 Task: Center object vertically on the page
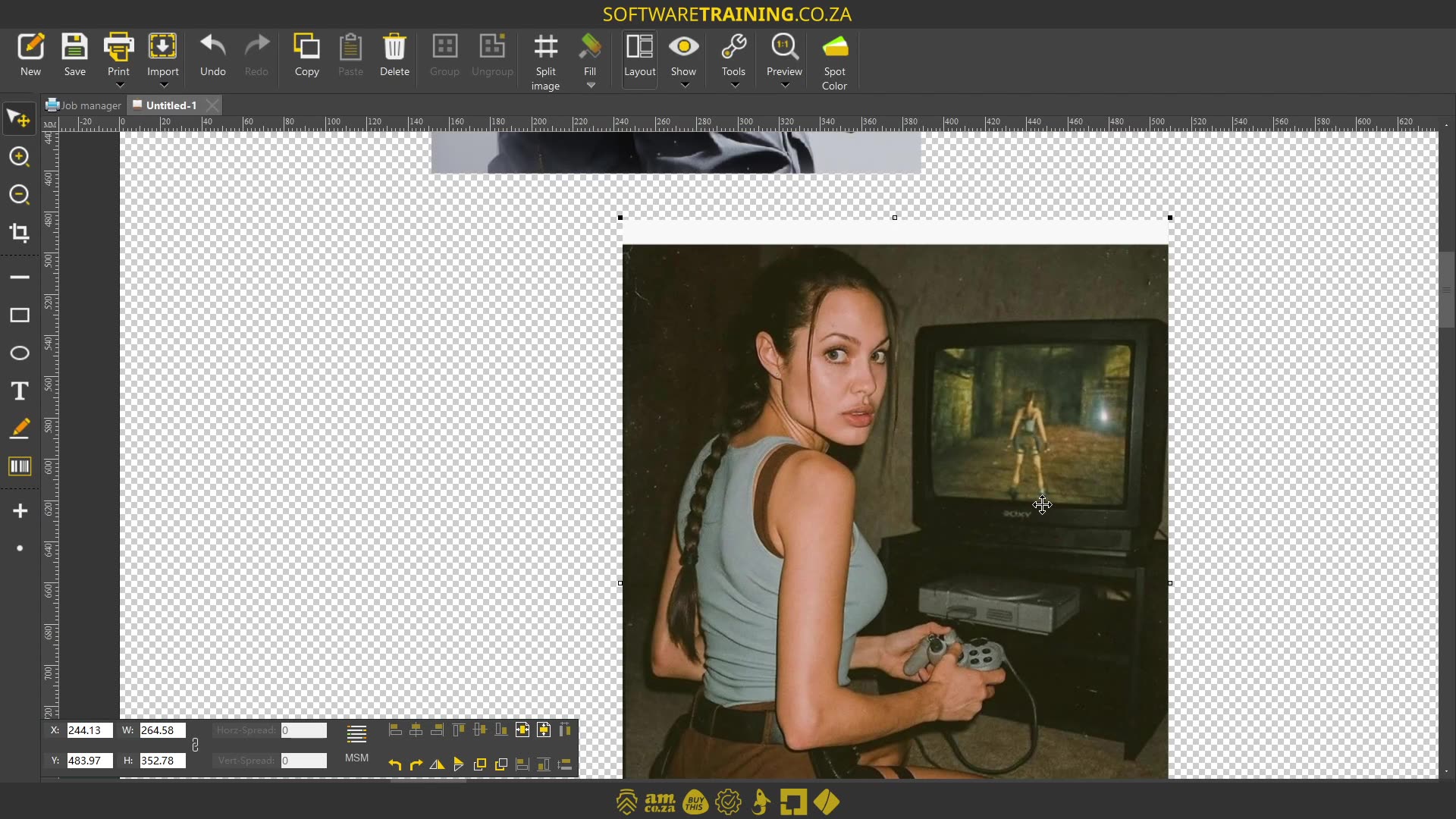point(544,730)
